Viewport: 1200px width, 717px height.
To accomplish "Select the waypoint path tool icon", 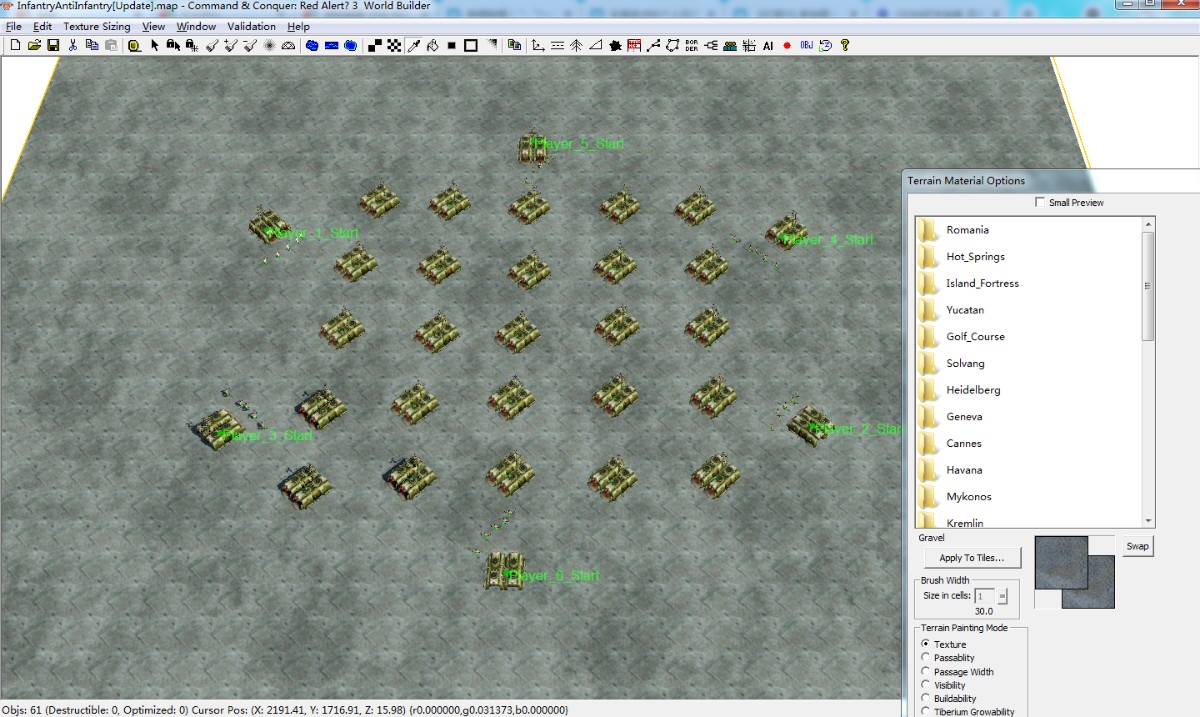I will 654,45.
